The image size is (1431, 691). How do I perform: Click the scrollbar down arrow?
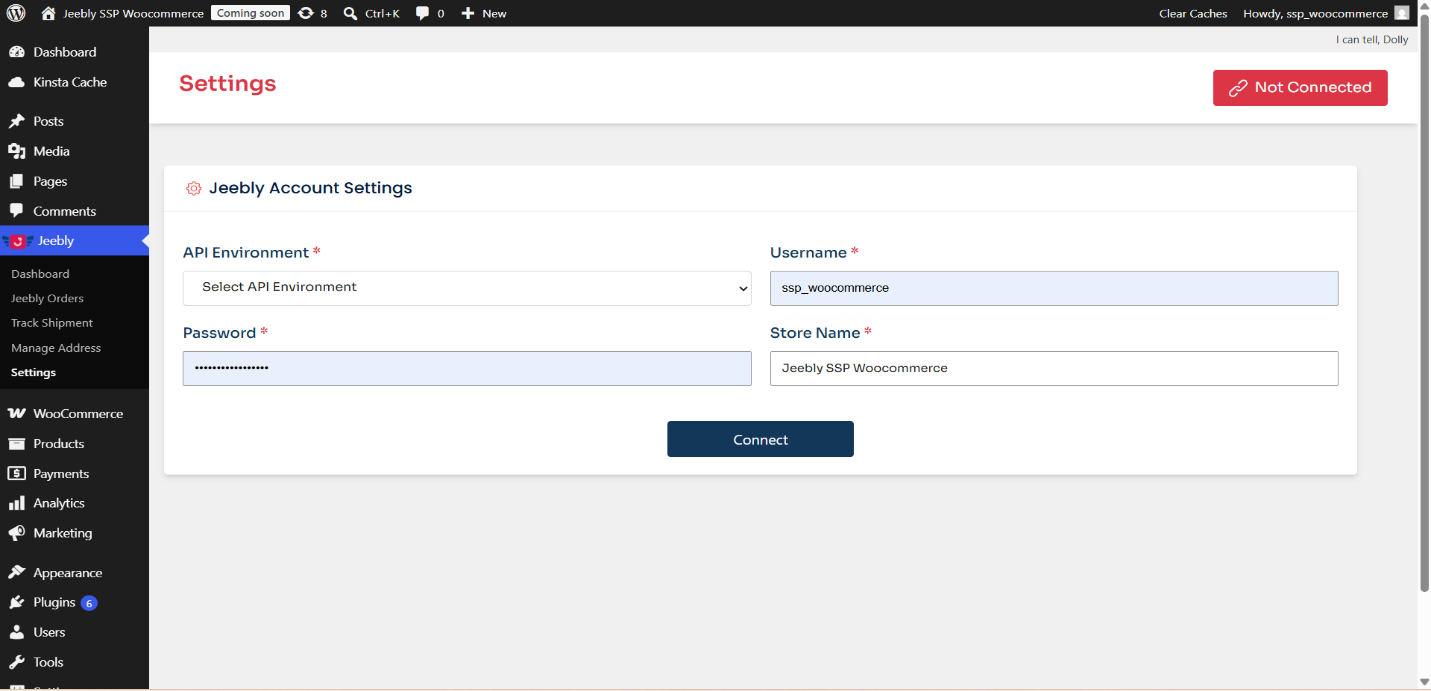pyautogui.click(x=1424, y=683)
